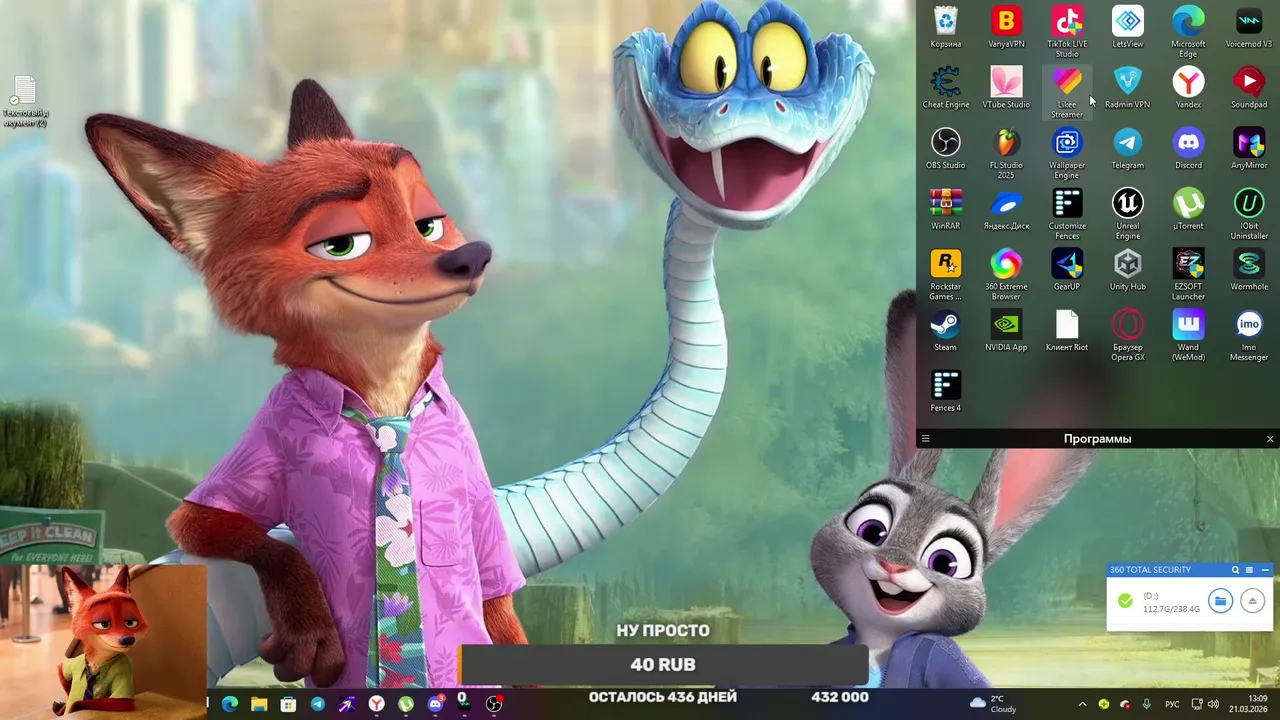Open File Explorer from the taskbar

coord(259,704)
